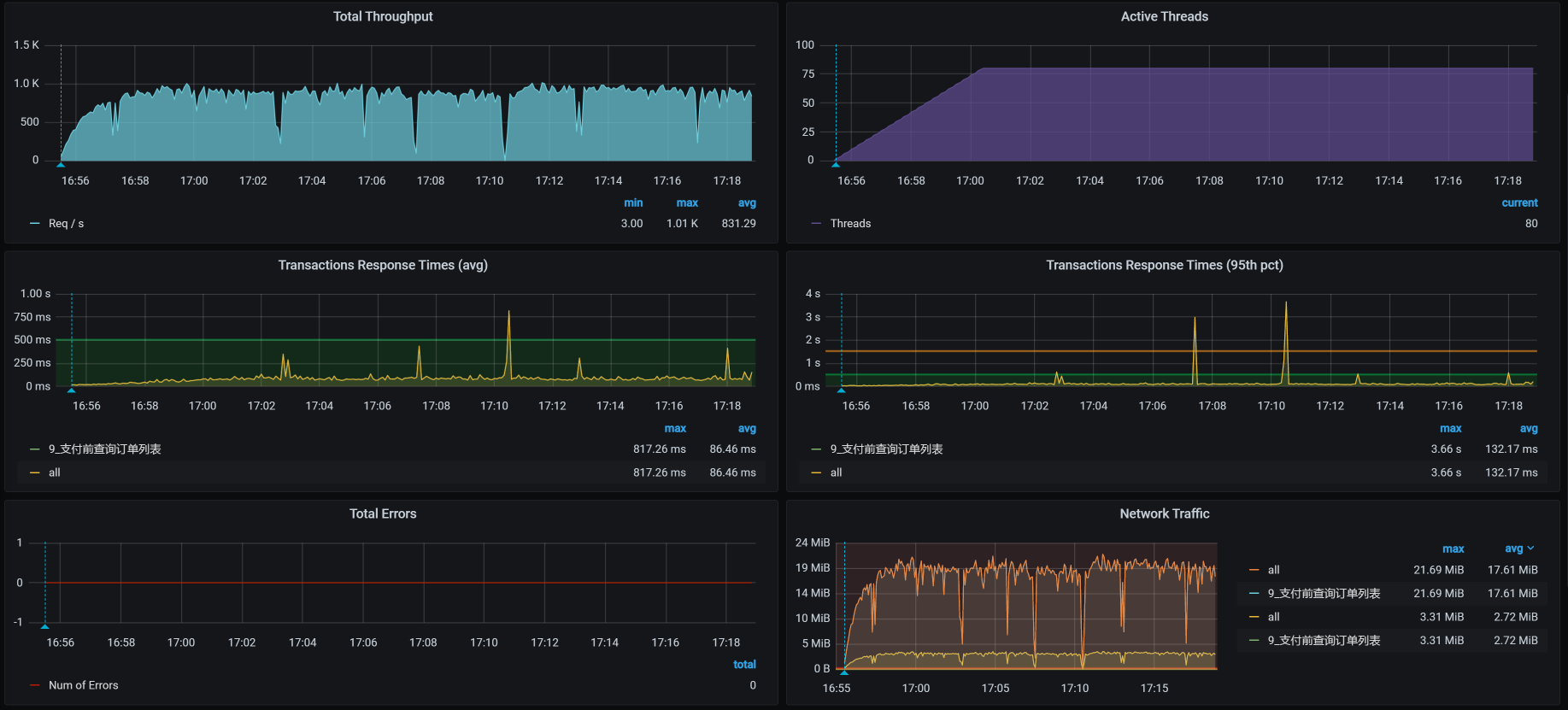Sort Total Throughput legend by min

tap(633, 203)
